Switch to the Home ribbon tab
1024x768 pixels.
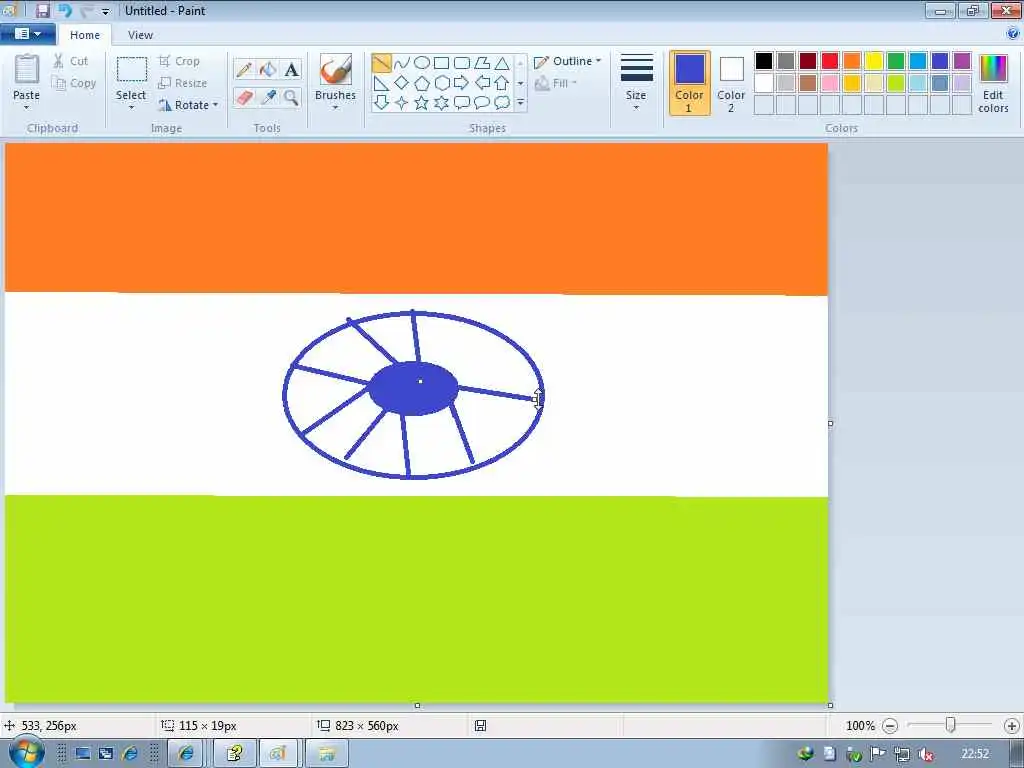(85, 35)
